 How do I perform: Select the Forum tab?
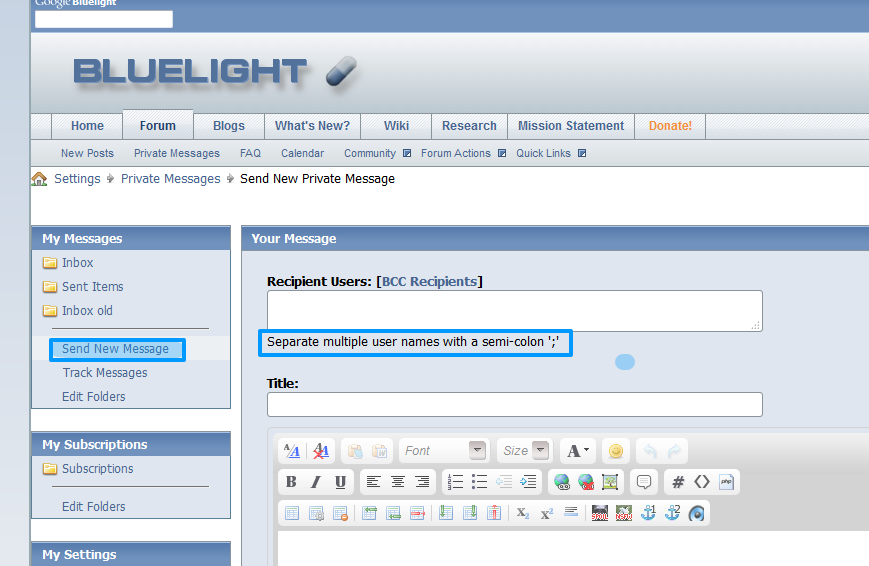tap(158, 125)
